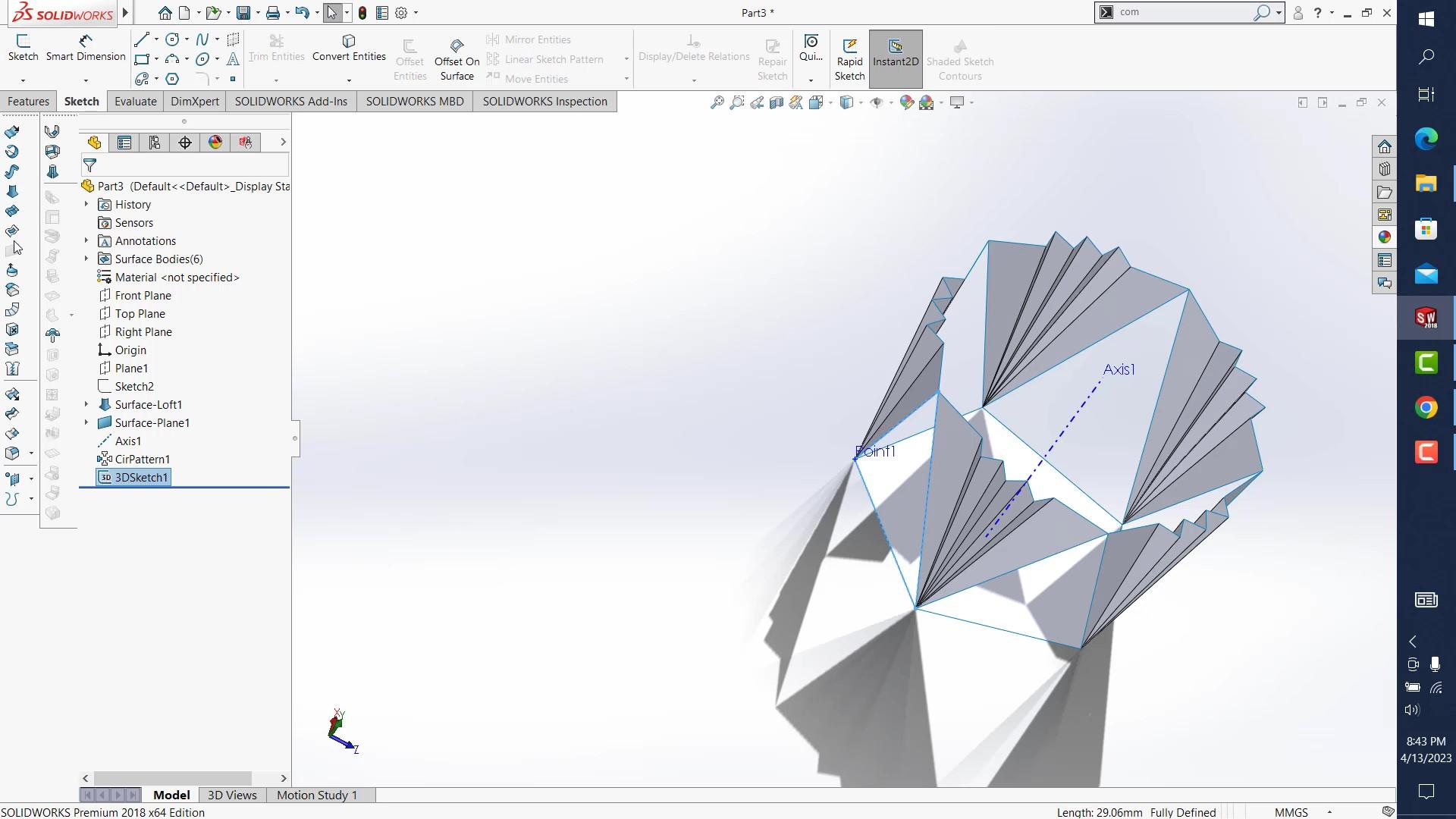1456x819 pixels.
Task: Click Offset On Surface tool
Action: click(457, 59)
